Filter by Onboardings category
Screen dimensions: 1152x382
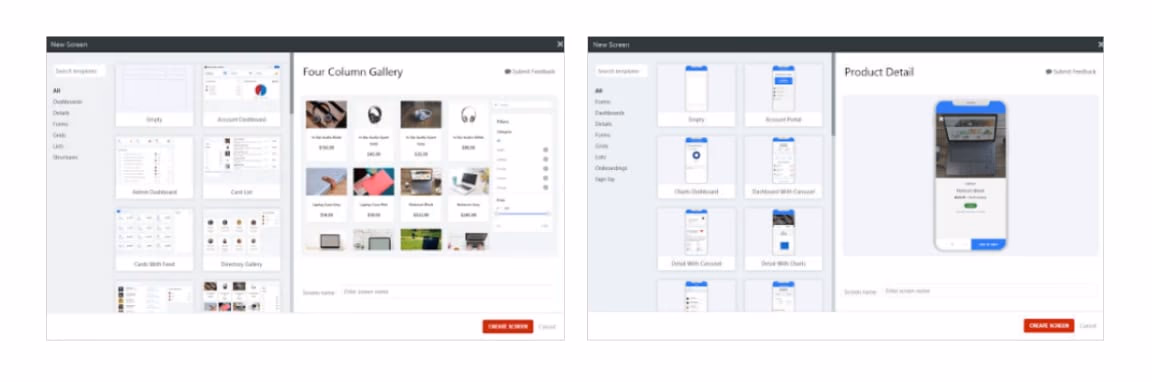tap(611, 168)
